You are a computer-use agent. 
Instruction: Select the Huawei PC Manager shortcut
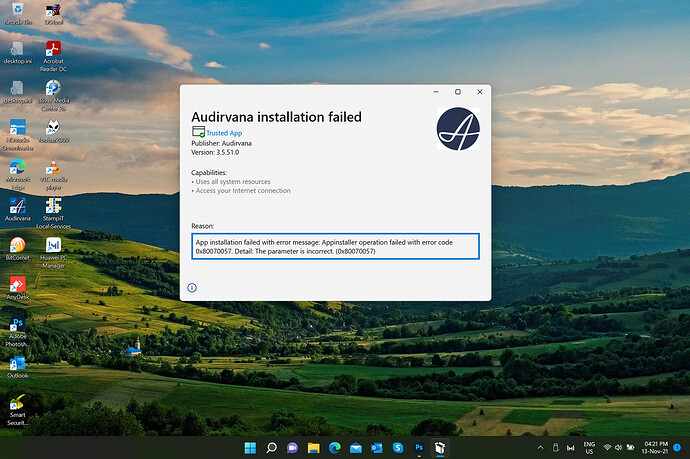[53, 253]
